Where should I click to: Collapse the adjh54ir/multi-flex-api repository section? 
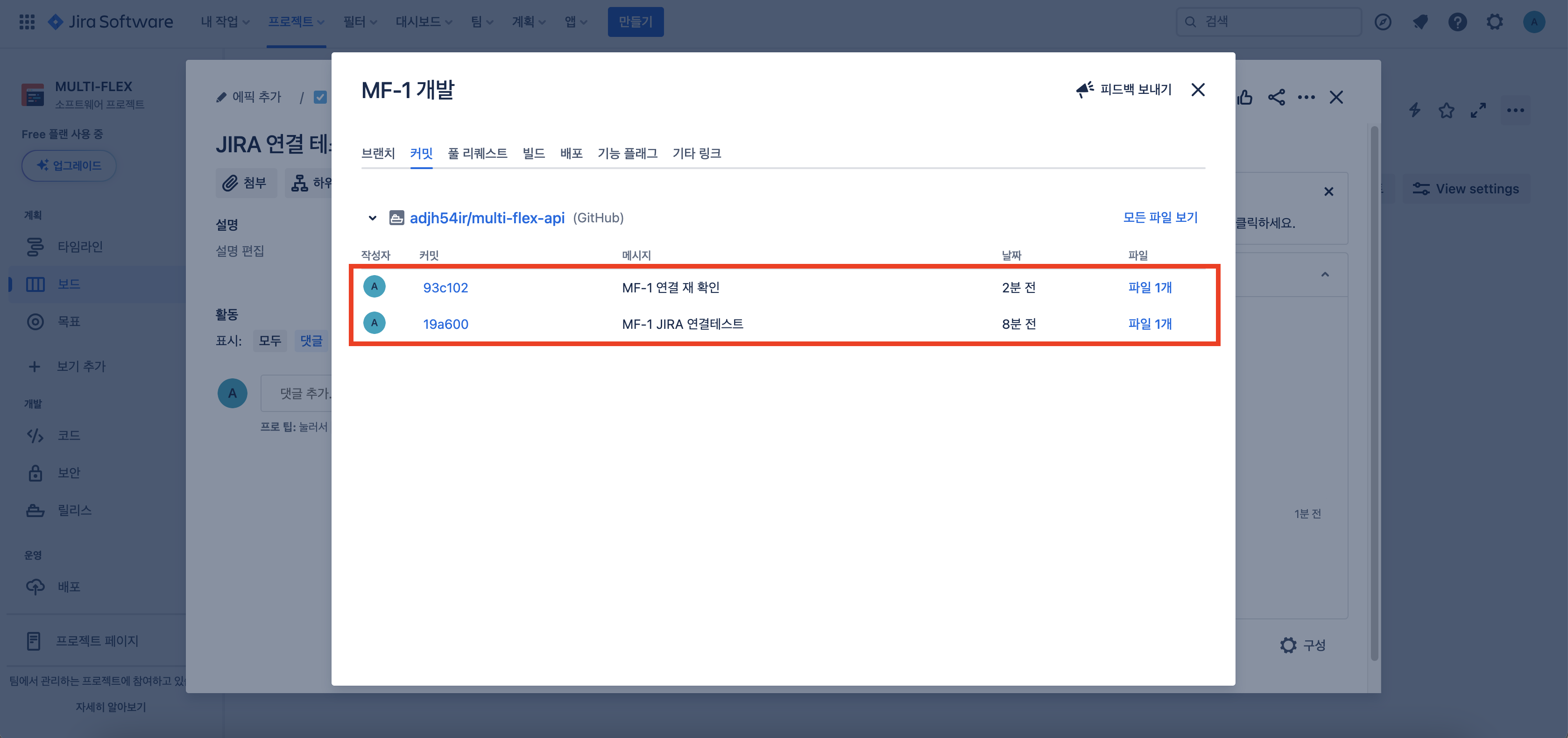point(373,218)
